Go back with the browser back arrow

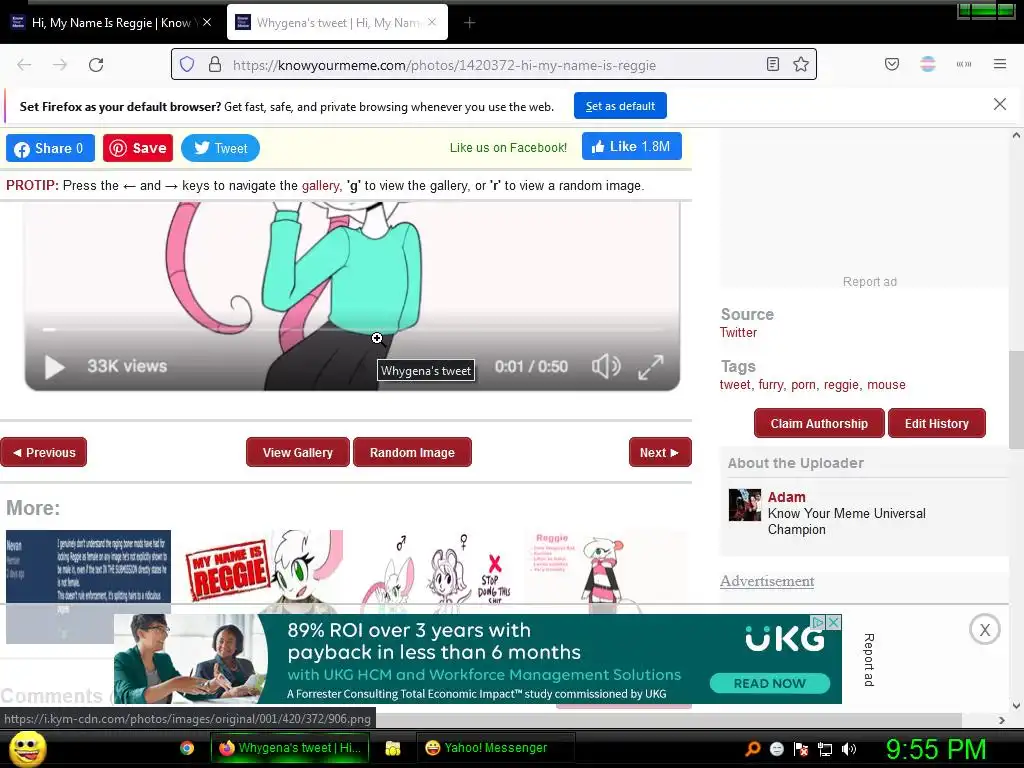point(24,65)
